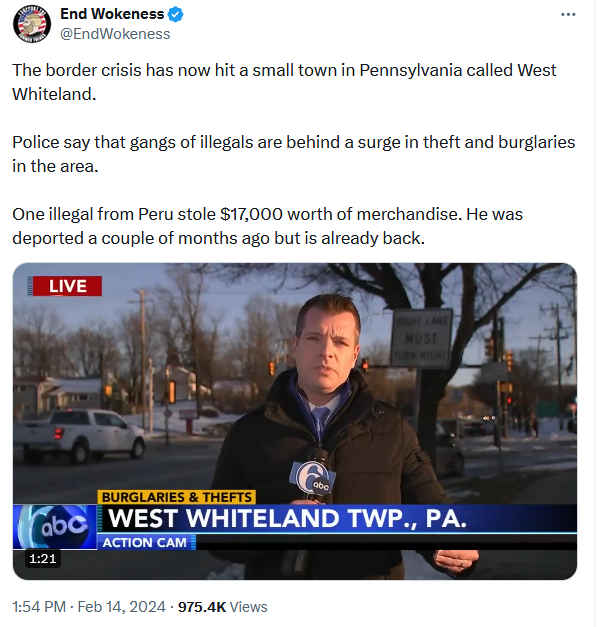Open the End Wokeness profile avatar

pyautogui.click(x=32, y=24)
